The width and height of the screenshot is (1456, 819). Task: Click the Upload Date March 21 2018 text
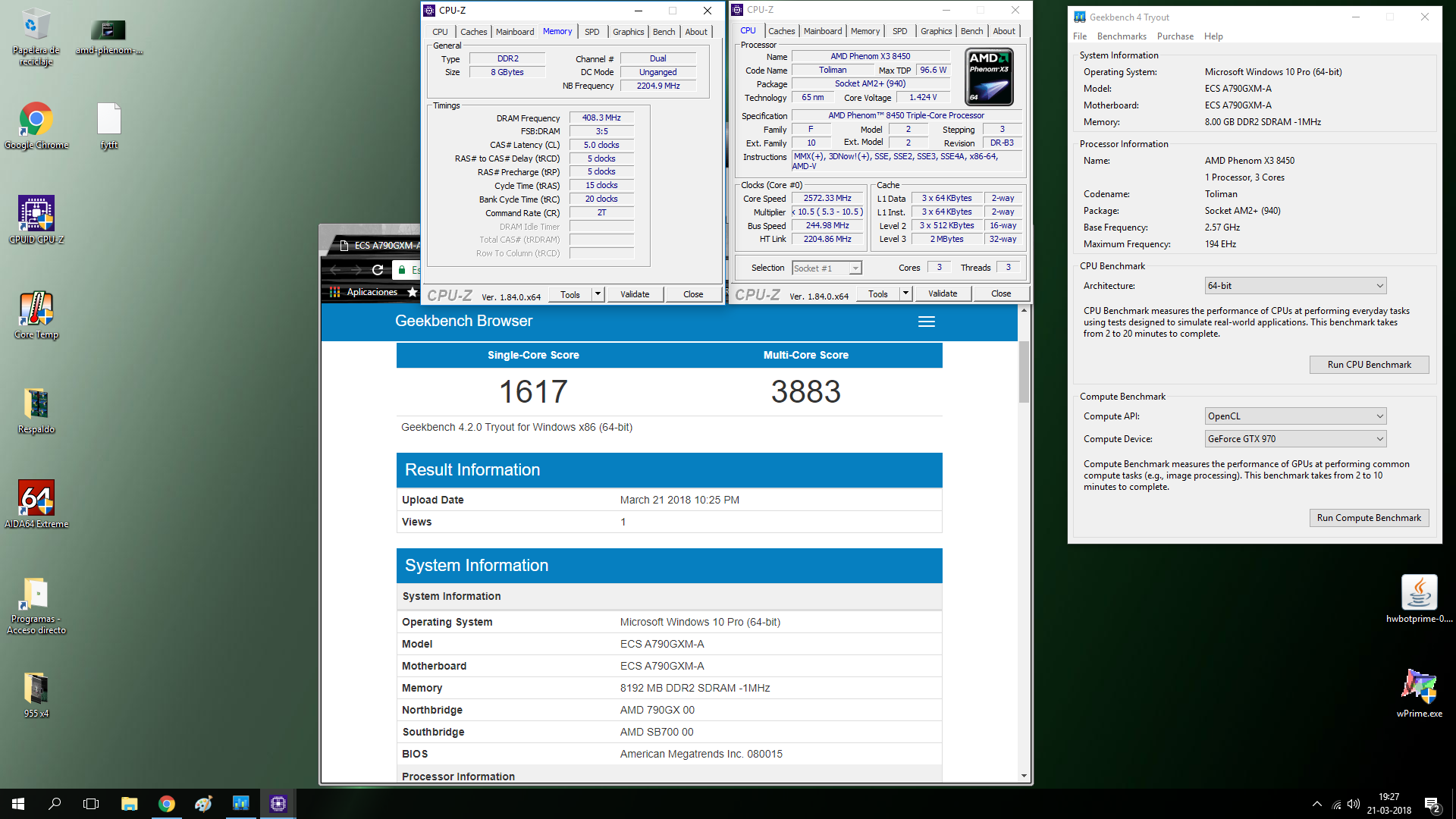point(679,500)
